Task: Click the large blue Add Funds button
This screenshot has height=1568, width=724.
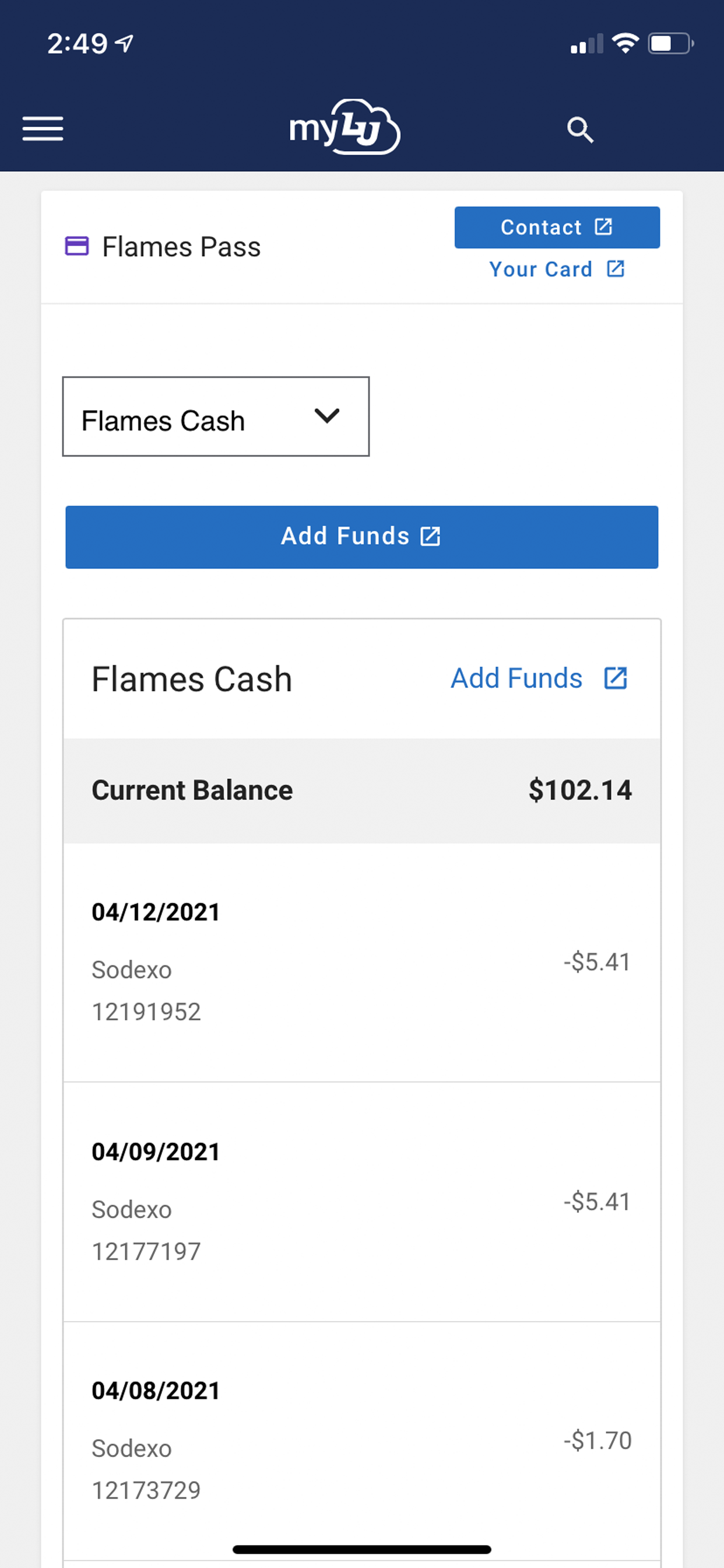Action: click(362, 537)
